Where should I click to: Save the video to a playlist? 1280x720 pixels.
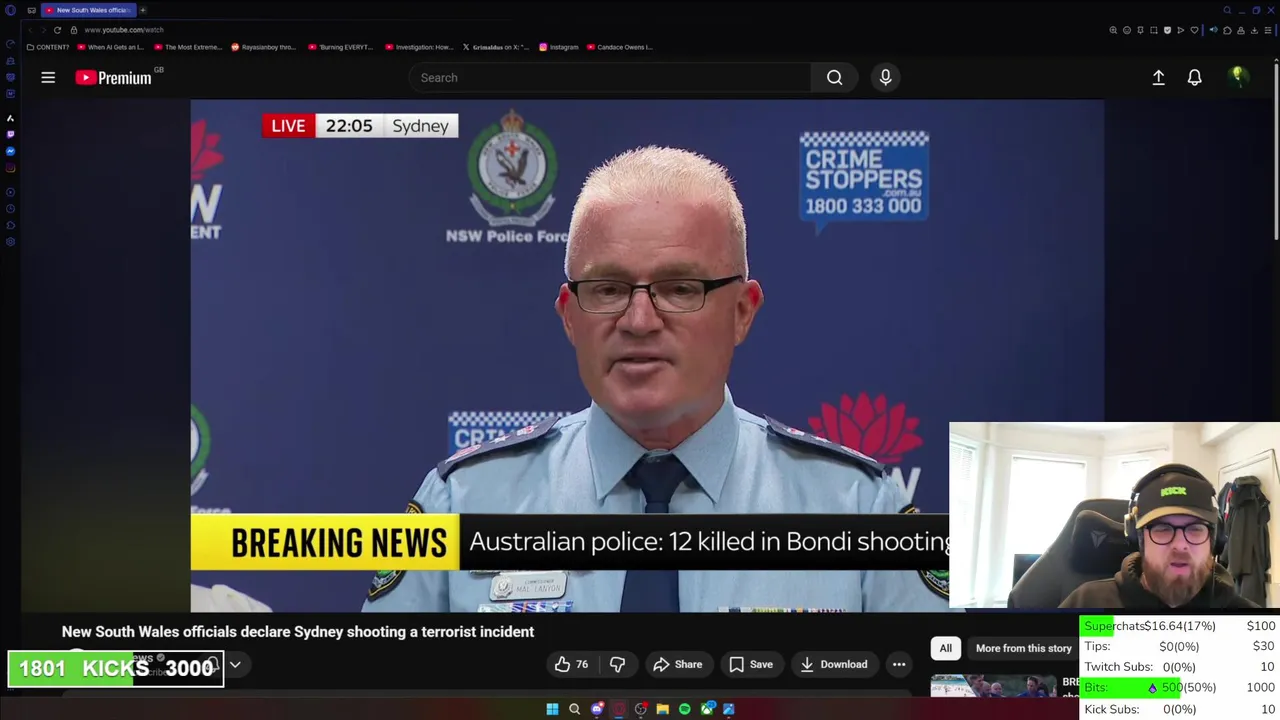pyautogui.click(x=750, y=664)
